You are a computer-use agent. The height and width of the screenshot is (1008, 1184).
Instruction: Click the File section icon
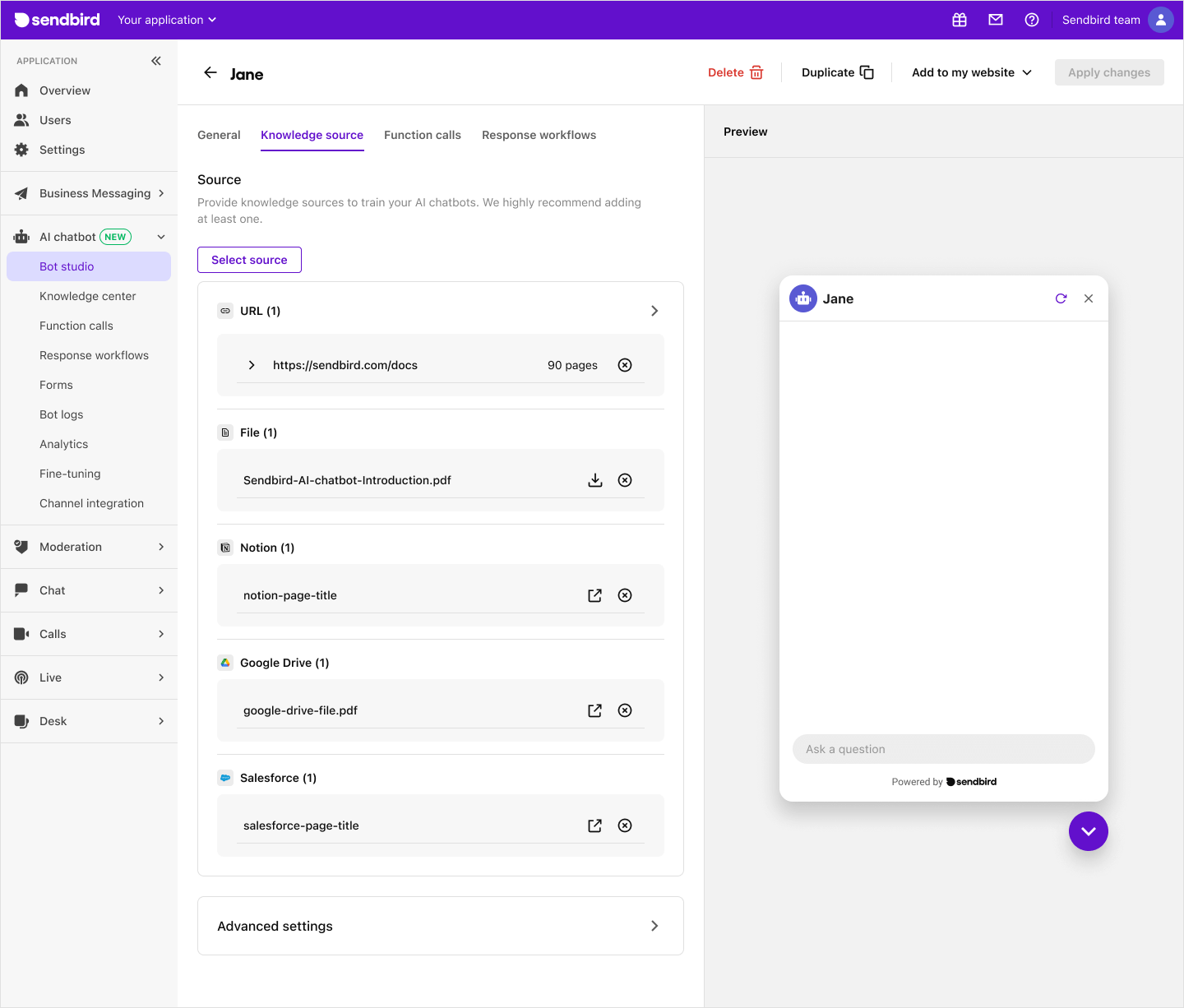[x=225, y=432]
